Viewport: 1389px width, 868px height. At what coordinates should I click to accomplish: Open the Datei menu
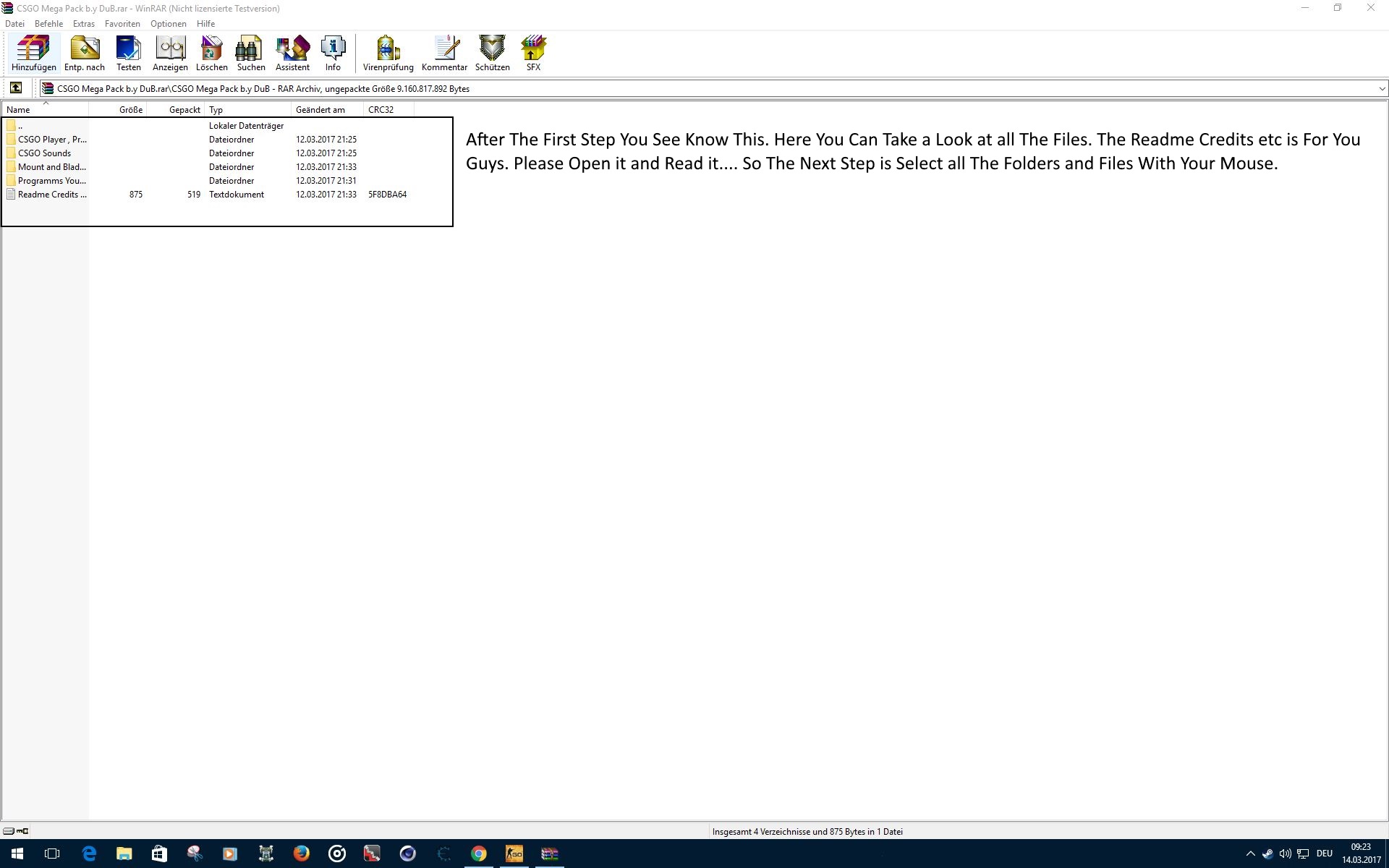pos(14,24)
